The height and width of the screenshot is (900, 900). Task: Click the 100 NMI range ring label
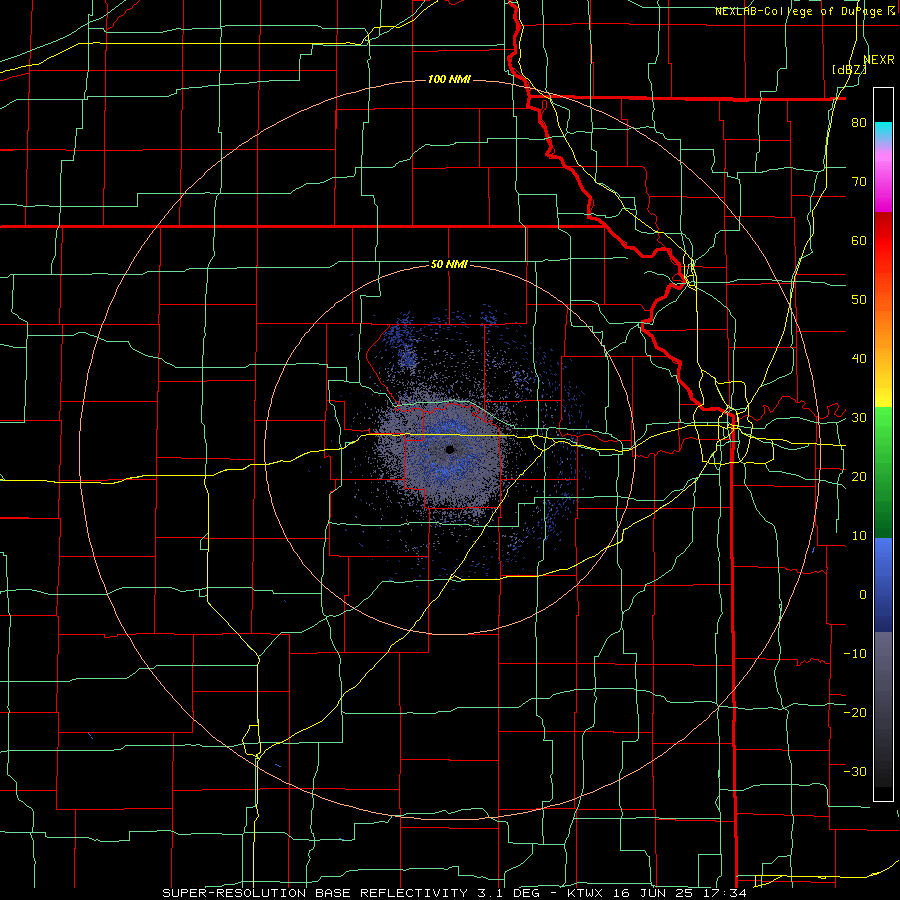449,79
